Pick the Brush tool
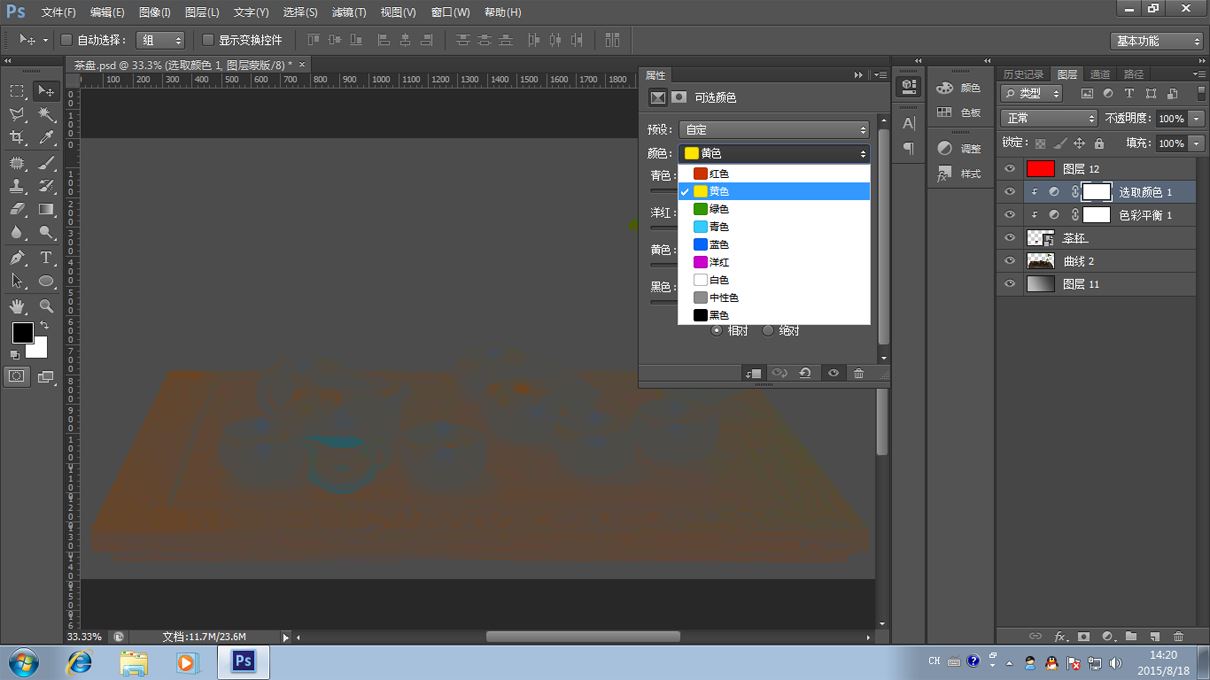This screenshot has width=1210, height=680. tap(46, 163)
